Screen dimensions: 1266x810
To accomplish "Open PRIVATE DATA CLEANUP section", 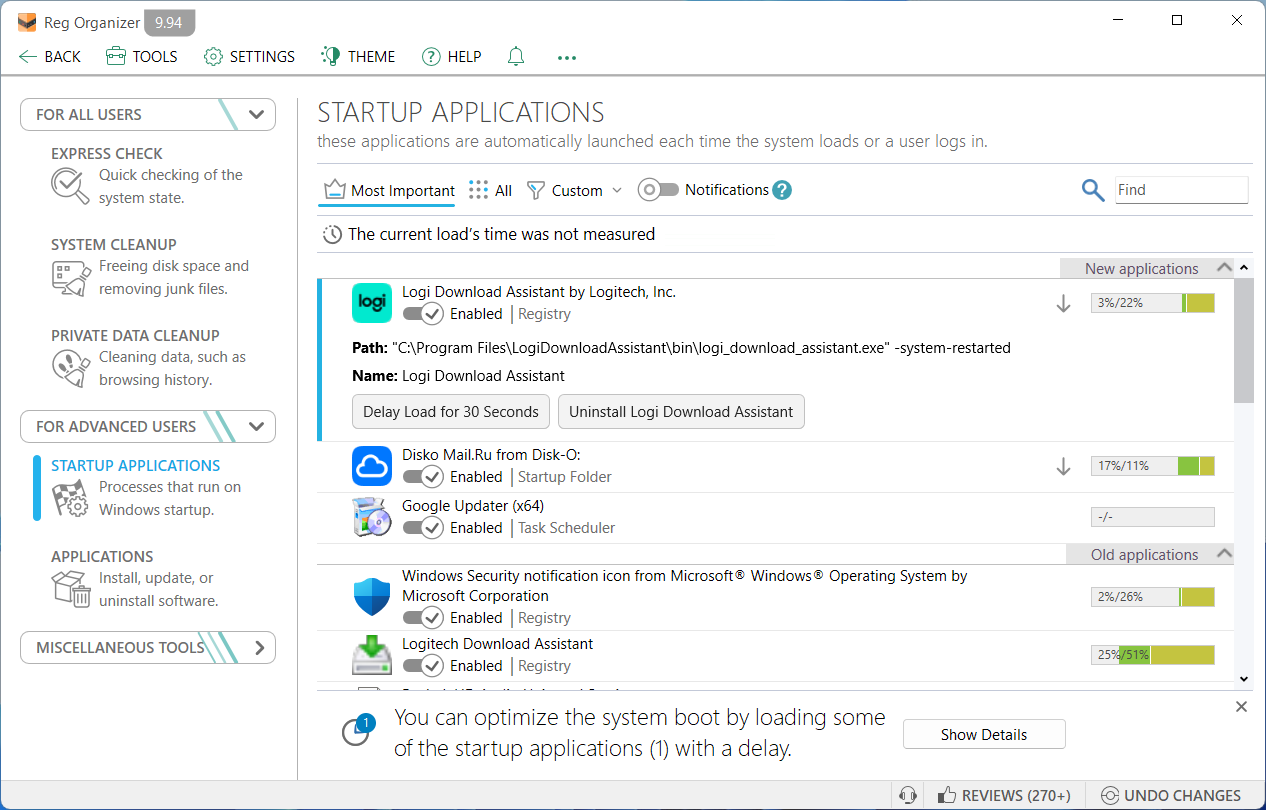I will (135, 336).
